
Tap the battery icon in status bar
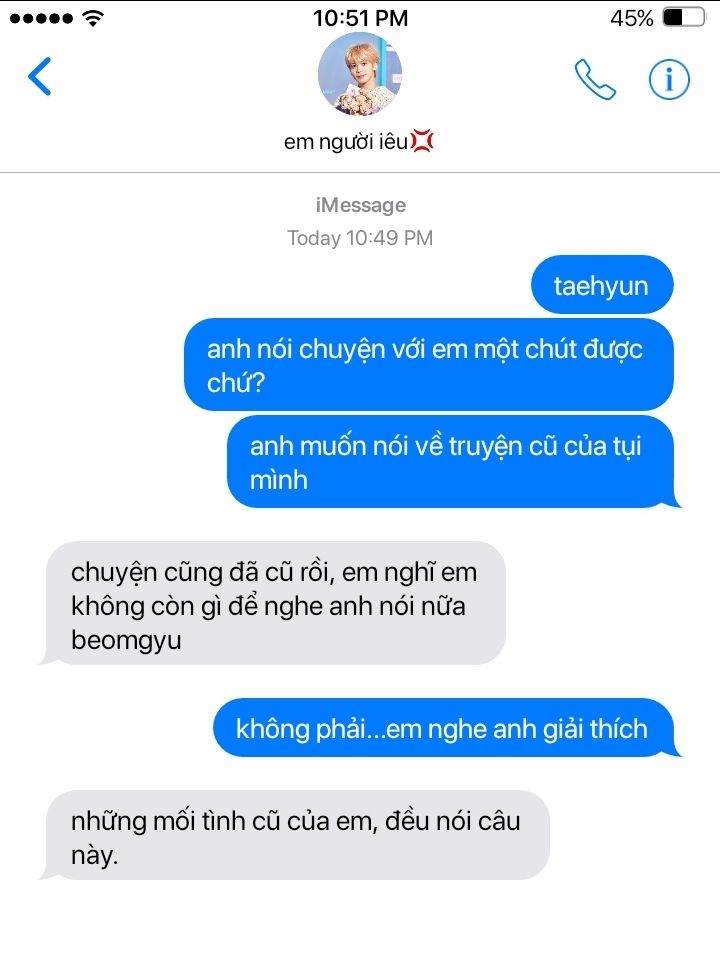click(x=685, y=18)
